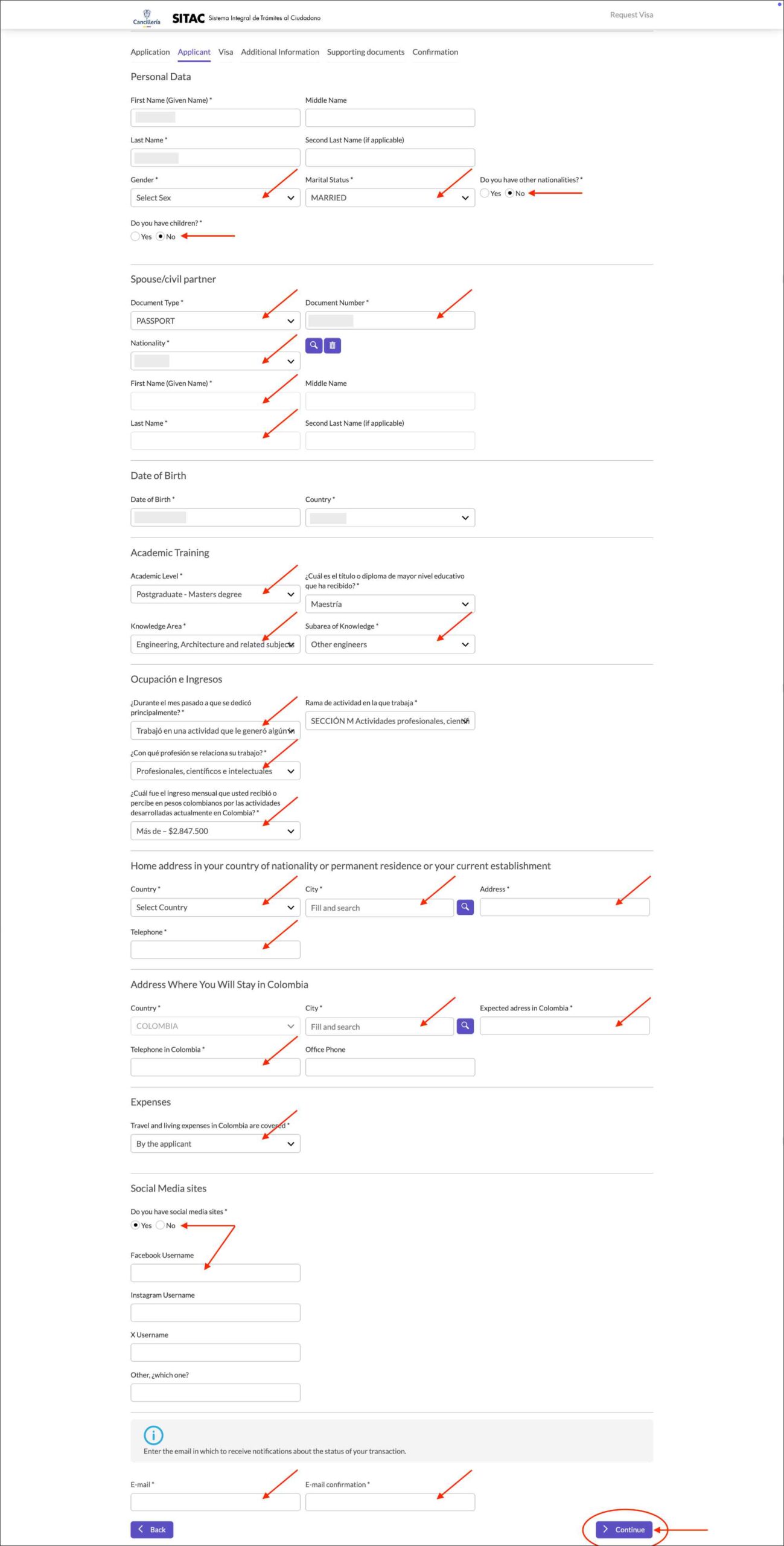Click the E-mail confirmation input field
The width and height of the screenshot is (784, 1546).
click(x=389, y=1502)
